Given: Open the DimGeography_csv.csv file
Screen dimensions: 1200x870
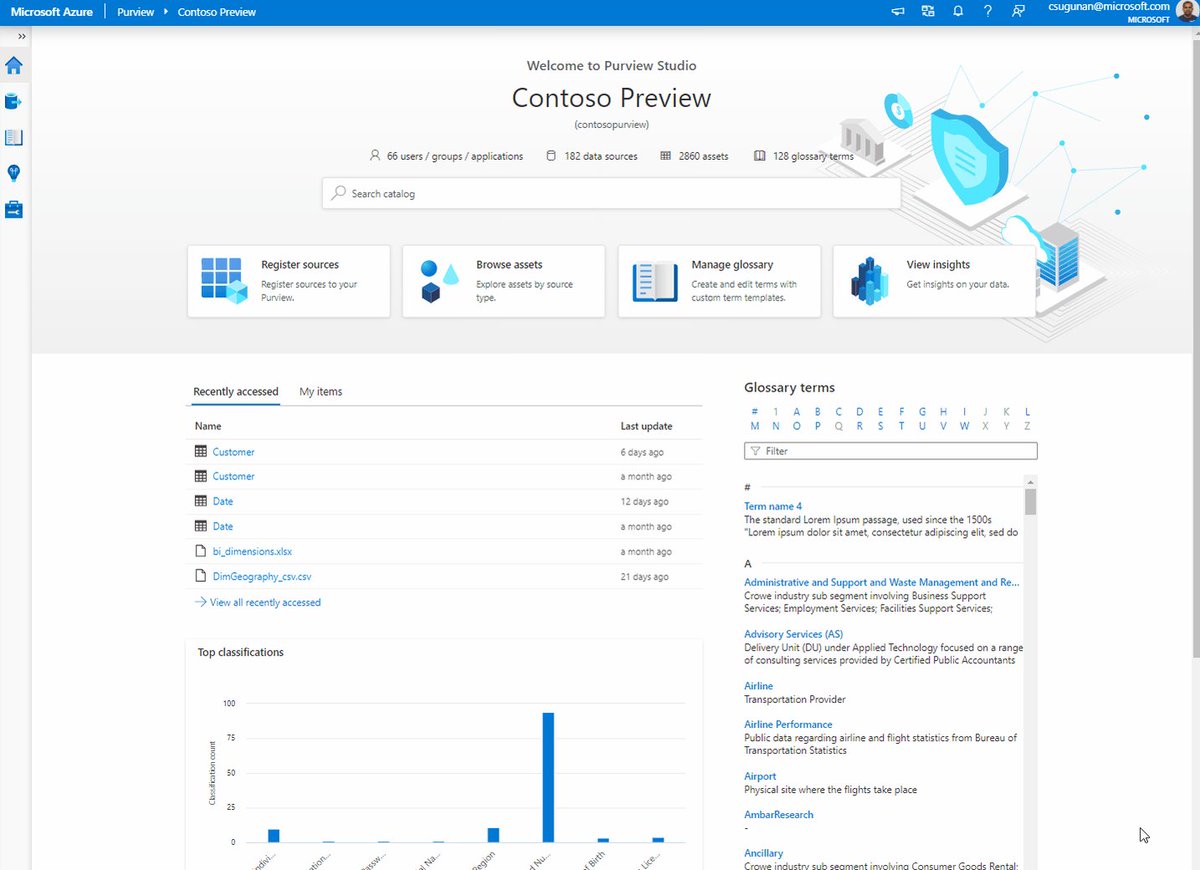Looking at the screenshot, I should coord(262,576).
